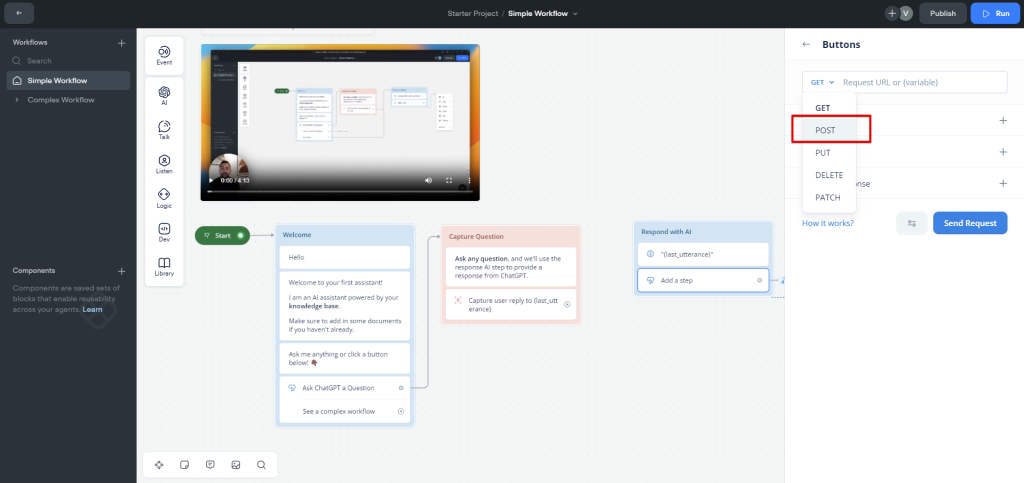The width and height of the screenshot is (1024, 483).
Task: Click the Request URL input field
Action: (x=920, y=82)
